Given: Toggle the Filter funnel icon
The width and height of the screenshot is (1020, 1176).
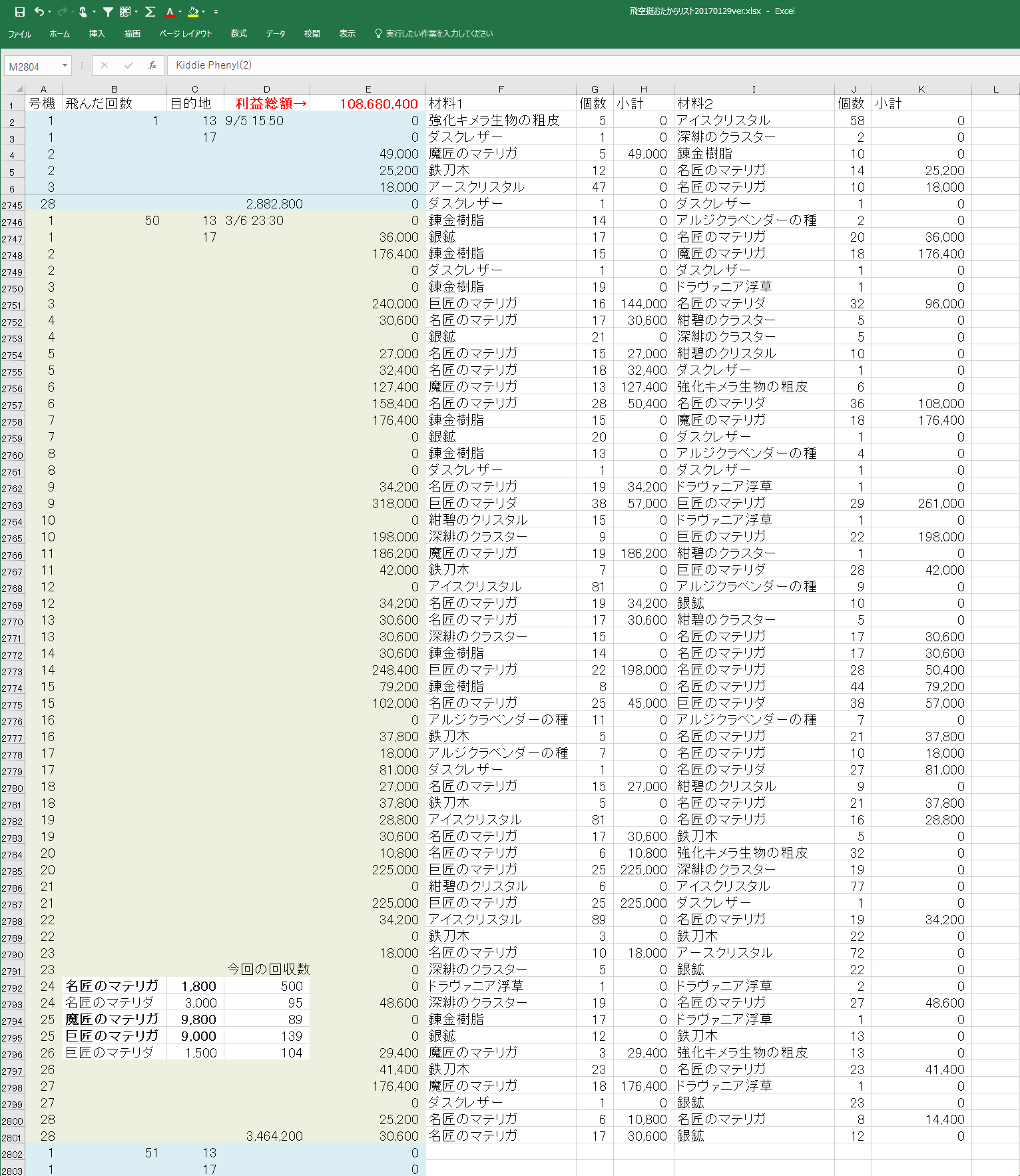Looking at the screenshot, I should [x=108, y=11].
